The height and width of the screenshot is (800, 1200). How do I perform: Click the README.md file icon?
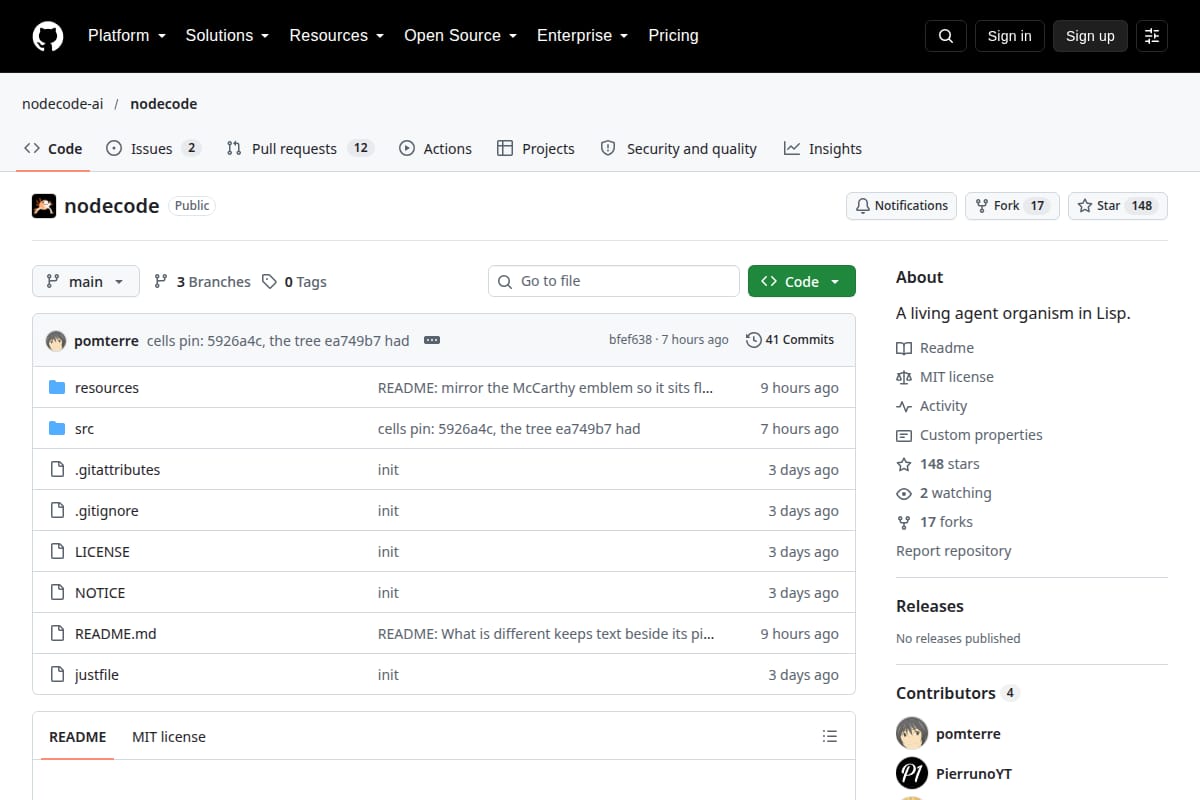click(x=57, y=634)
